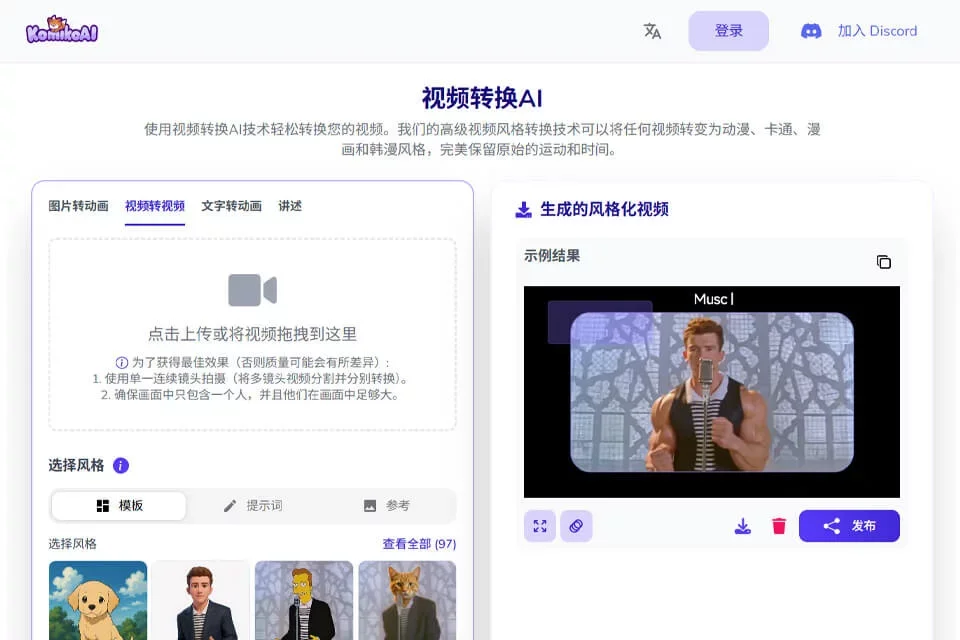The height and width of the screenshot is (640, 960).
Task: Switch to the 视频转视频 tab
Action: [x=155, y=206]
